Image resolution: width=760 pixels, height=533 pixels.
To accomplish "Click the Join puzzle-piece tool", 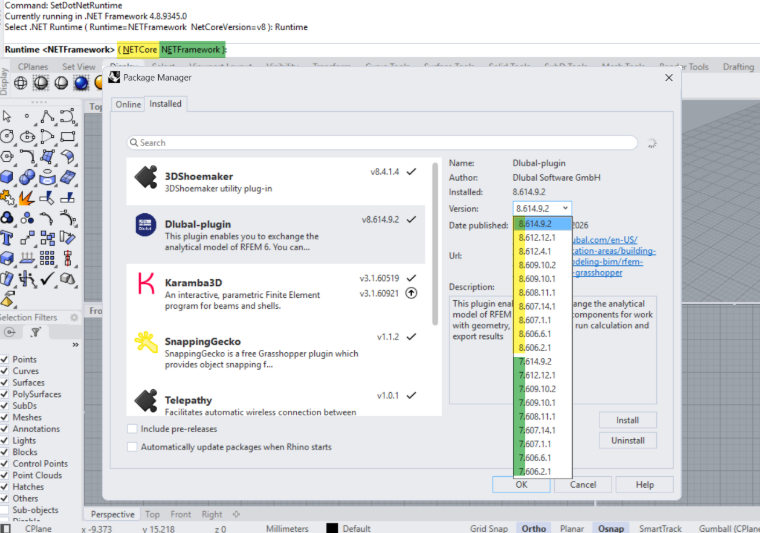I will click(x=7, y=198).
